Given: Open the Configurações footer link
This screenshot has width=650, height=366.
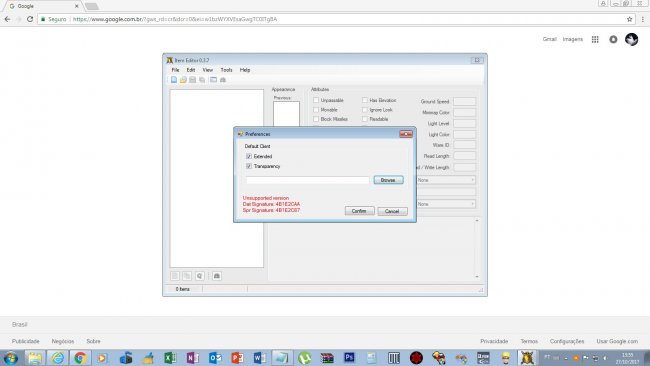Looking at the screenshot, I should 567,342.
